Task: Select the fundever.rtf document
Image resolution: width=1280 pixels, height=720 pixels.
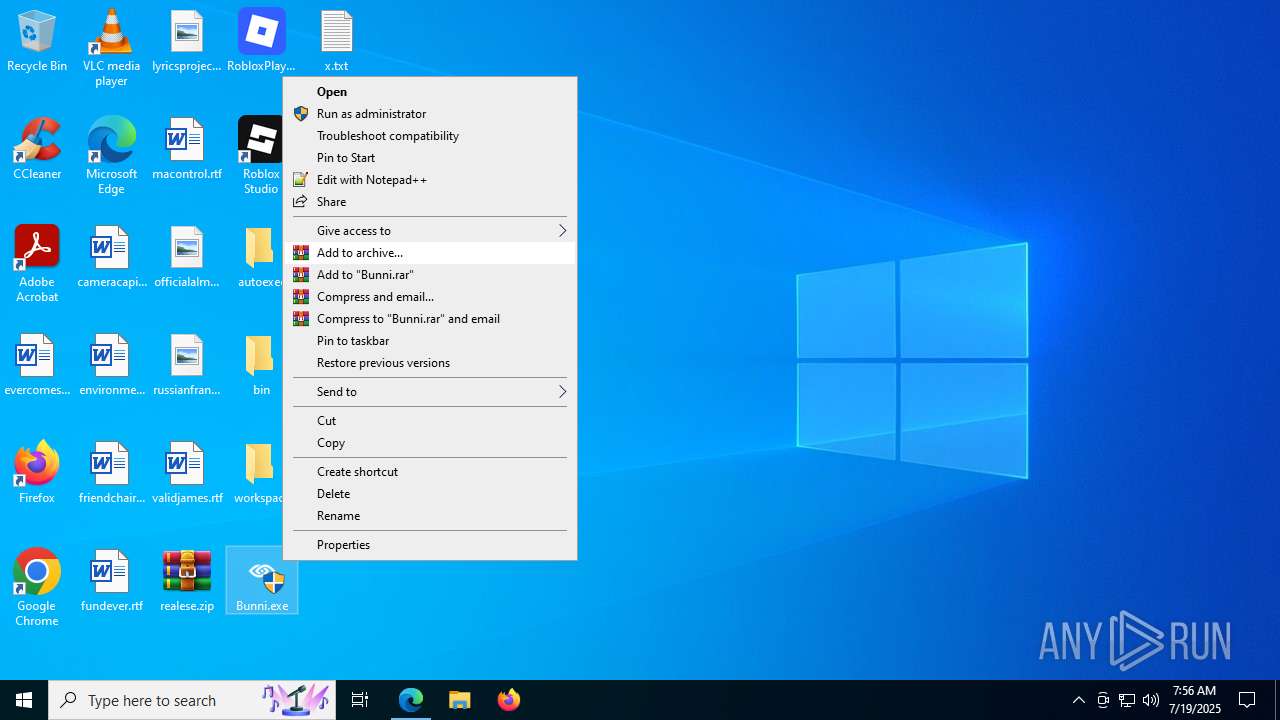Action: coord(111,581)
